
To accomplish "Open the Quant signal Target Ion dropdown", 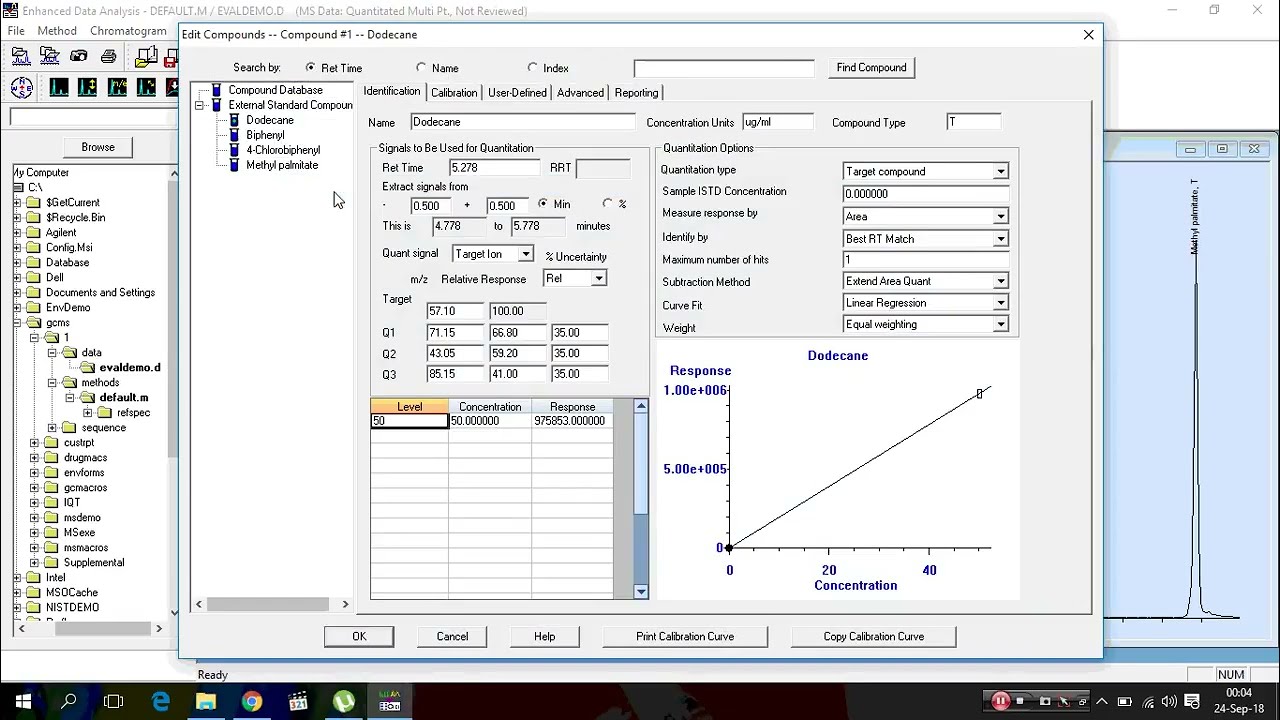I will [x=525, y=254].
